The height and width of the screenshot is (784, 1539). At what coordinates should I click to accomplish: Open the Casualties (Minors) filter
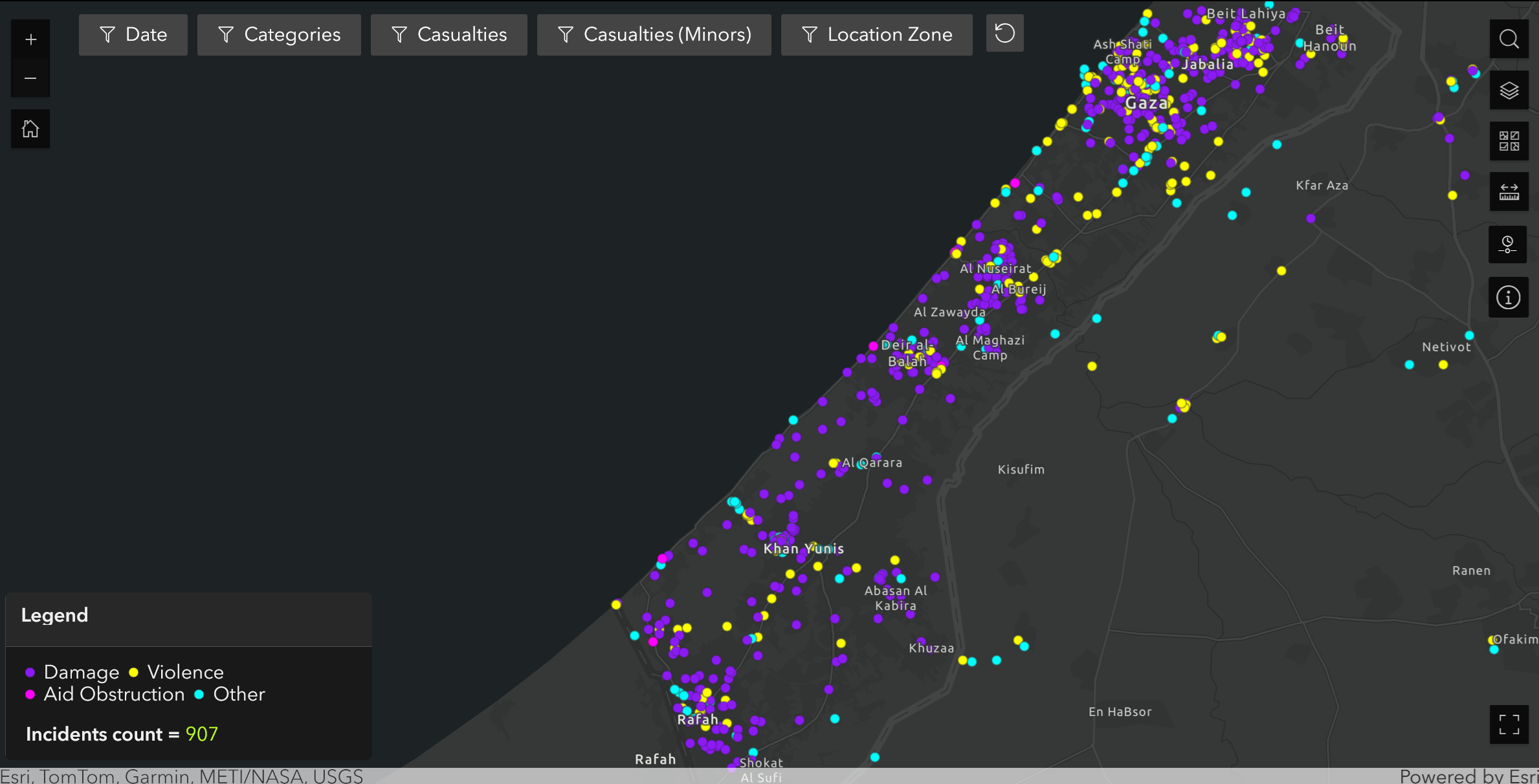point(654,34)
